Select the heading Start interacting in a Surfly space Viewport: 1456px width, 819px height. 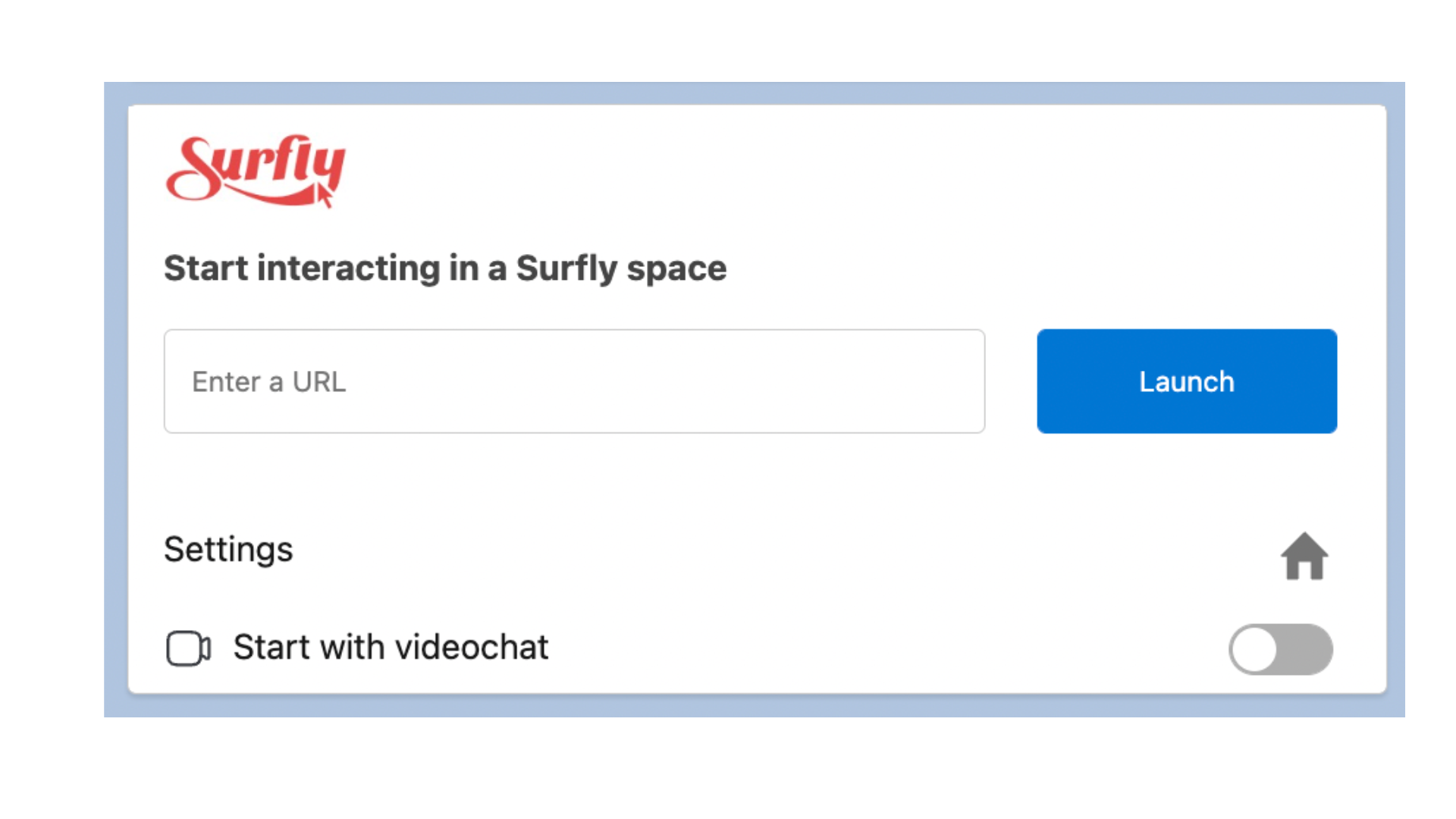(445, 268)
